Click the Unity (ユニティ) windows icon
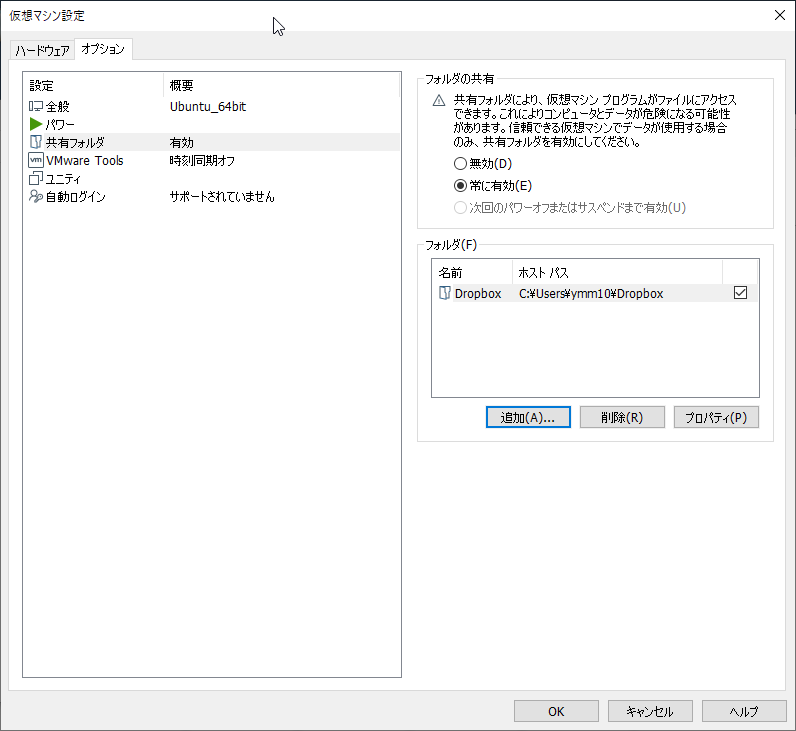This screenshot has height=731, width=796. 36,179
